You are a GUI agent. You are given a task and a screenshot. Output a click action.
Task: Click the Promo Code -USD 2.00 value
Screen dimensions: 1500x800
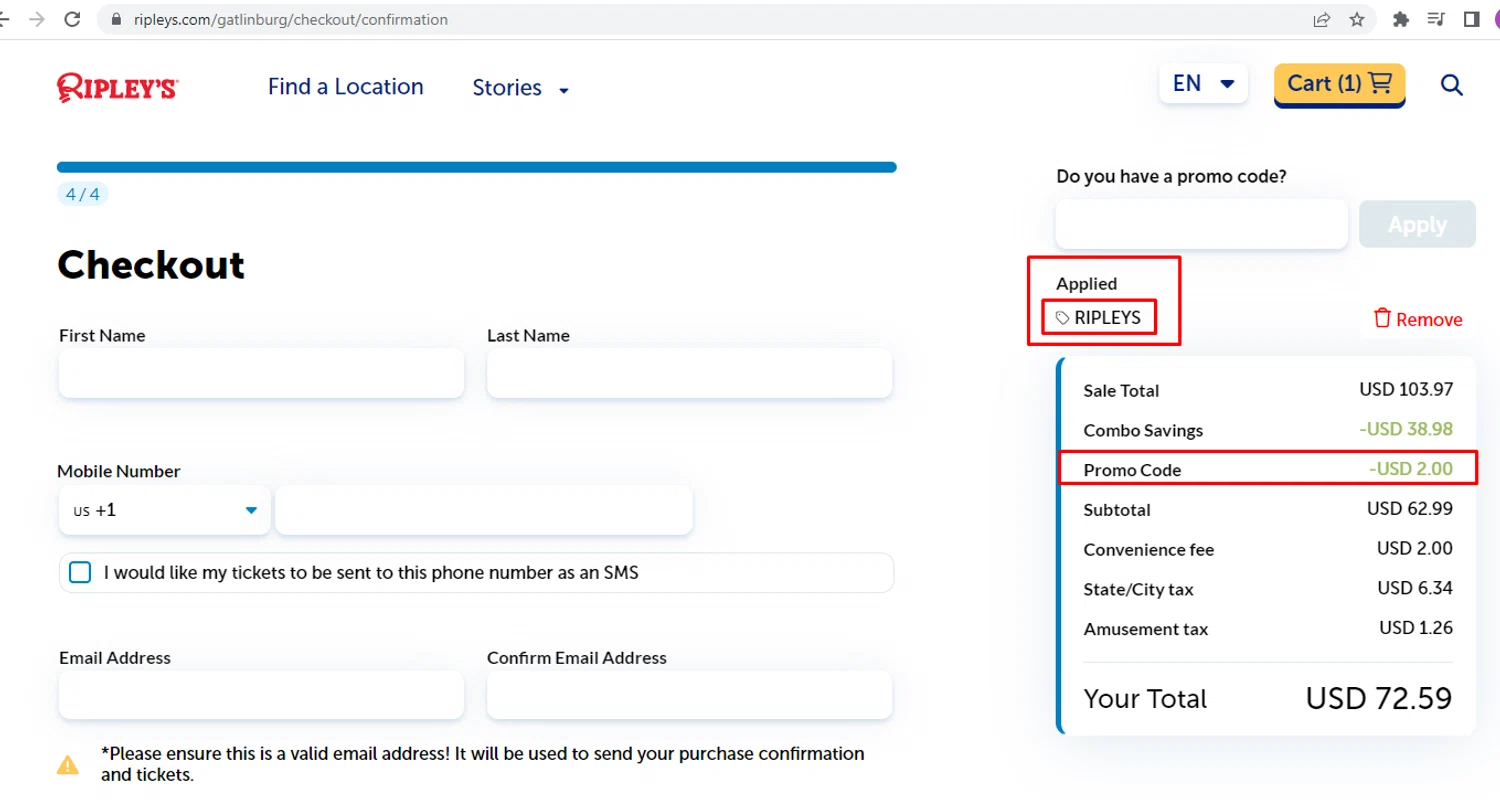click(x=1410, y=468)
